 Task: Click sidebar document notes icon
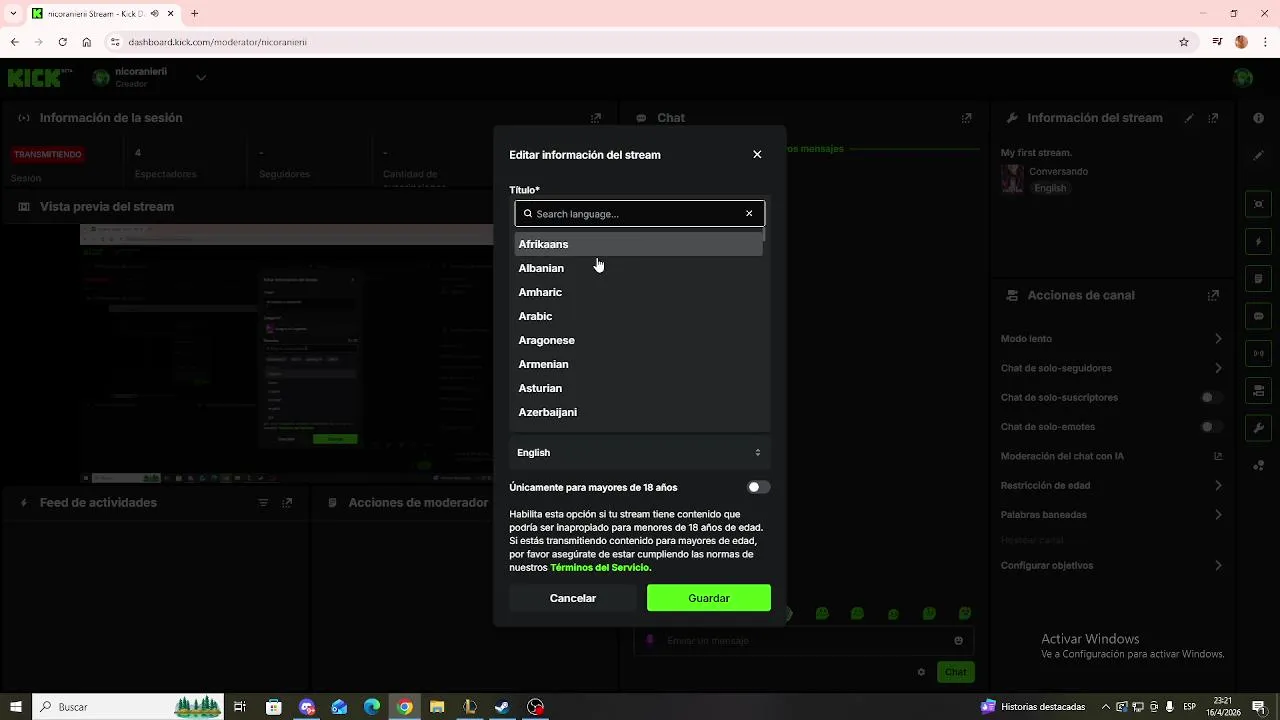pos(1259,279)
